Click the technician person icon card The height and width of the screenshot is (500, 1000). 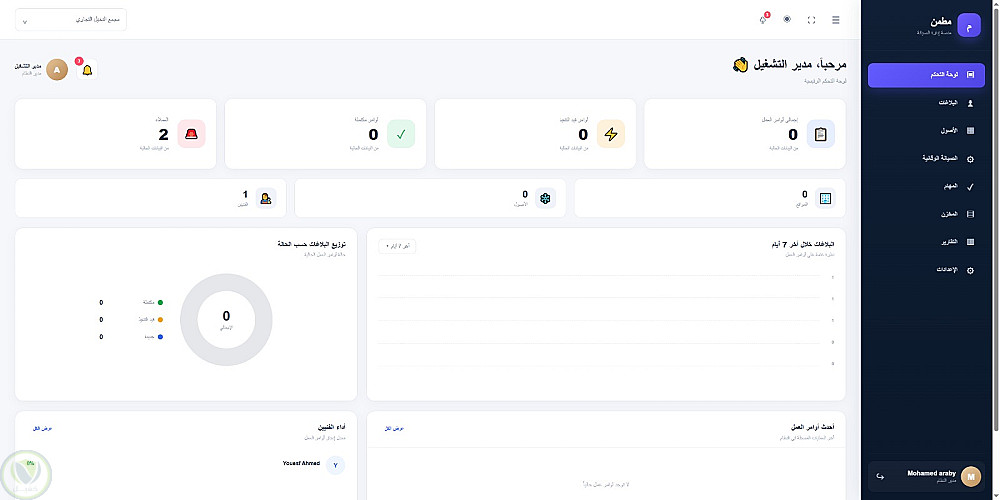265,198
